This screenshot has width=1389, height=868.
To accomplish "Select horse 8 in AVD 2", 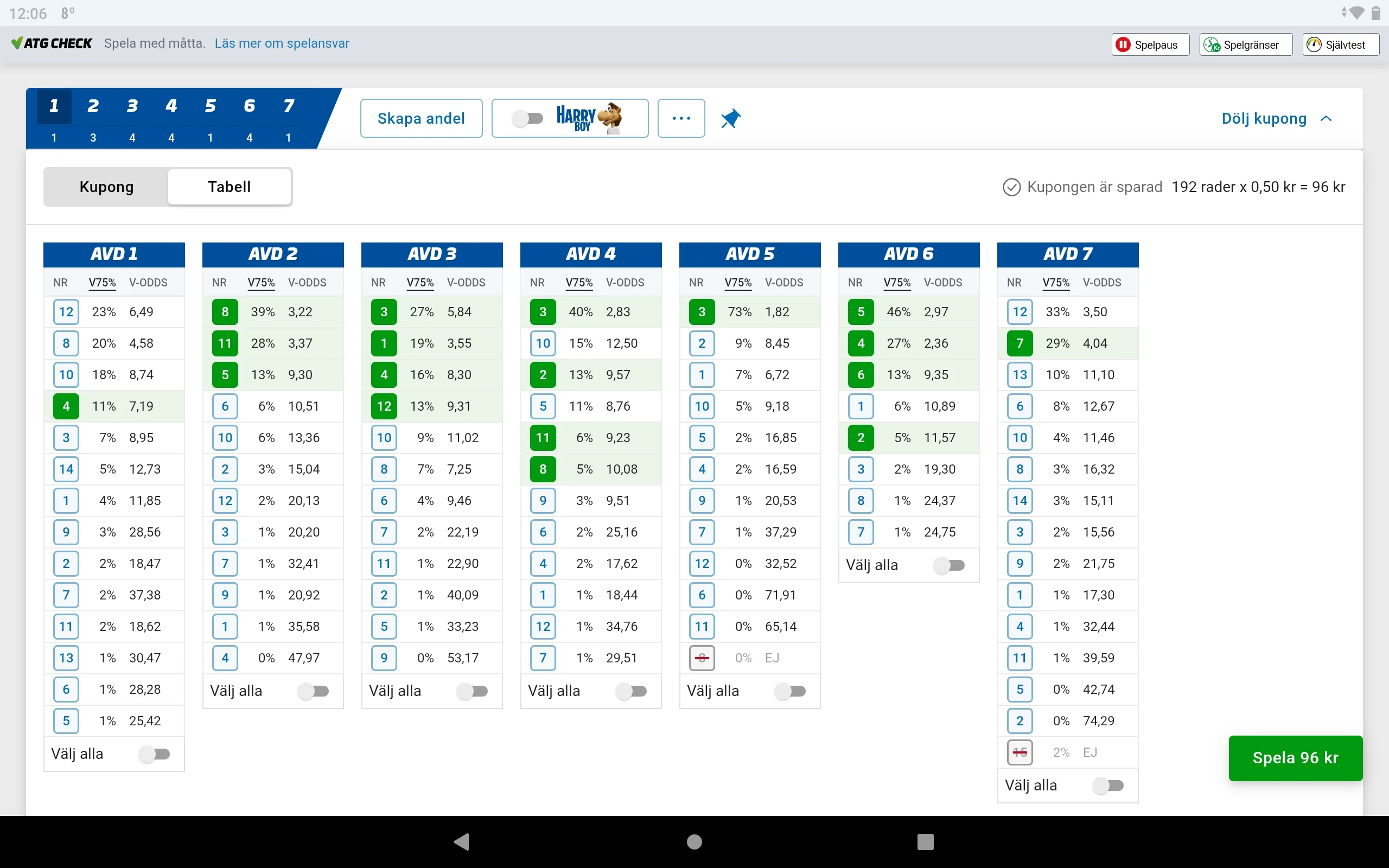I will click(225, 311).
